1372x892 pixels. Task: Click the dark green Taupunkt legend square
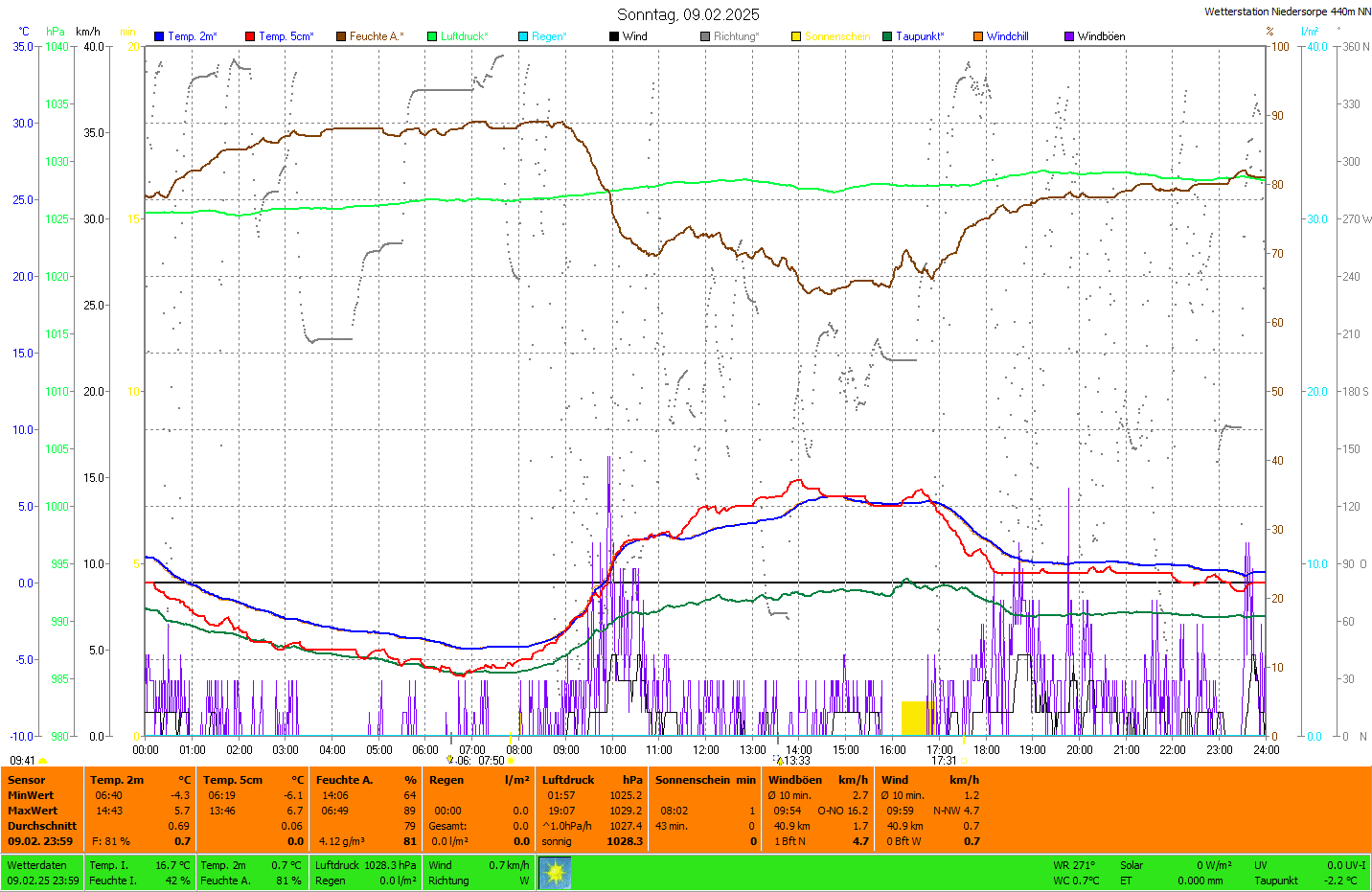887,36
